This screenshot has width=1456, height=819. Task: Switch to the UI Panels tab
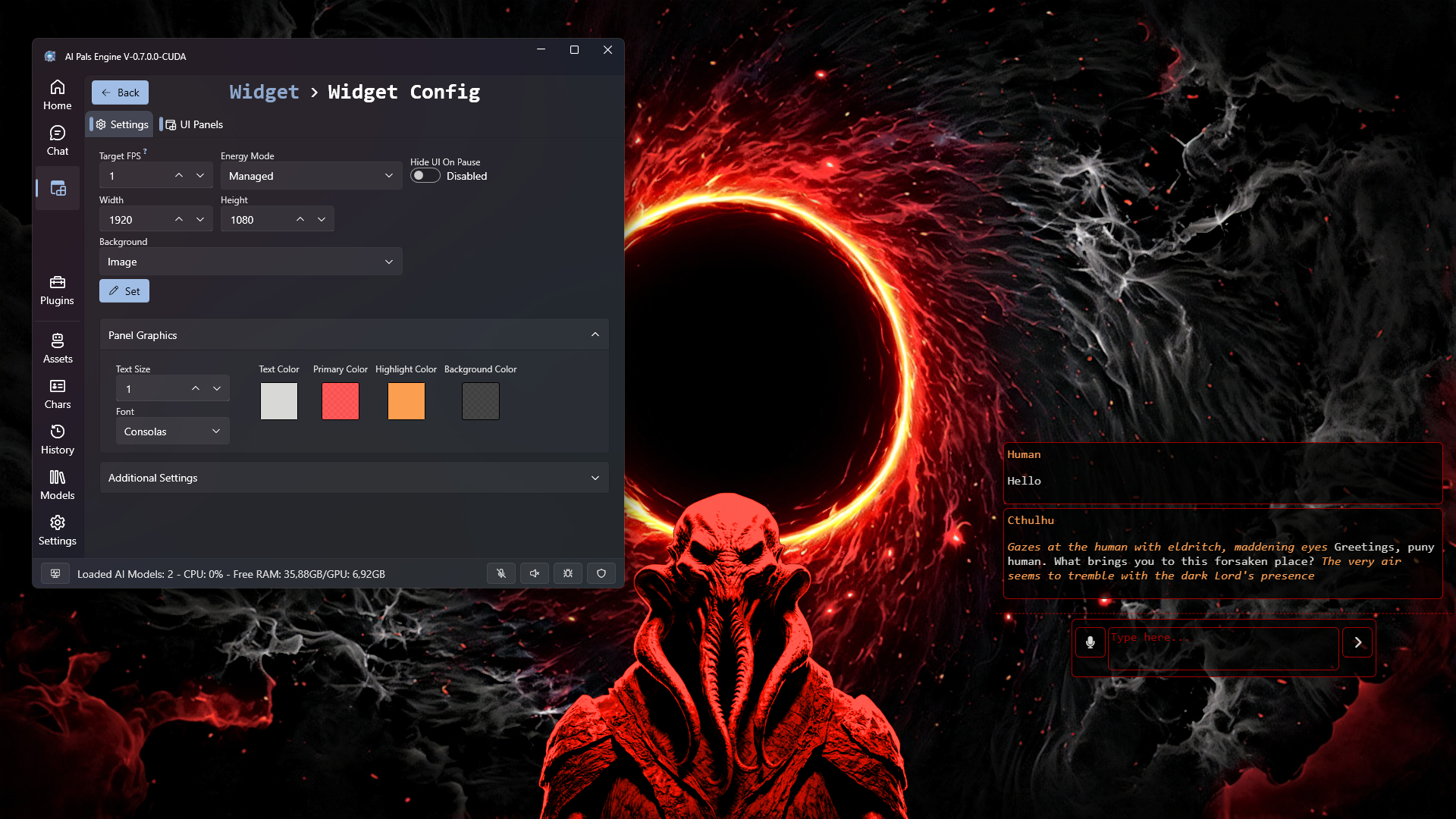pyautogui.click(x=194, y=124)
